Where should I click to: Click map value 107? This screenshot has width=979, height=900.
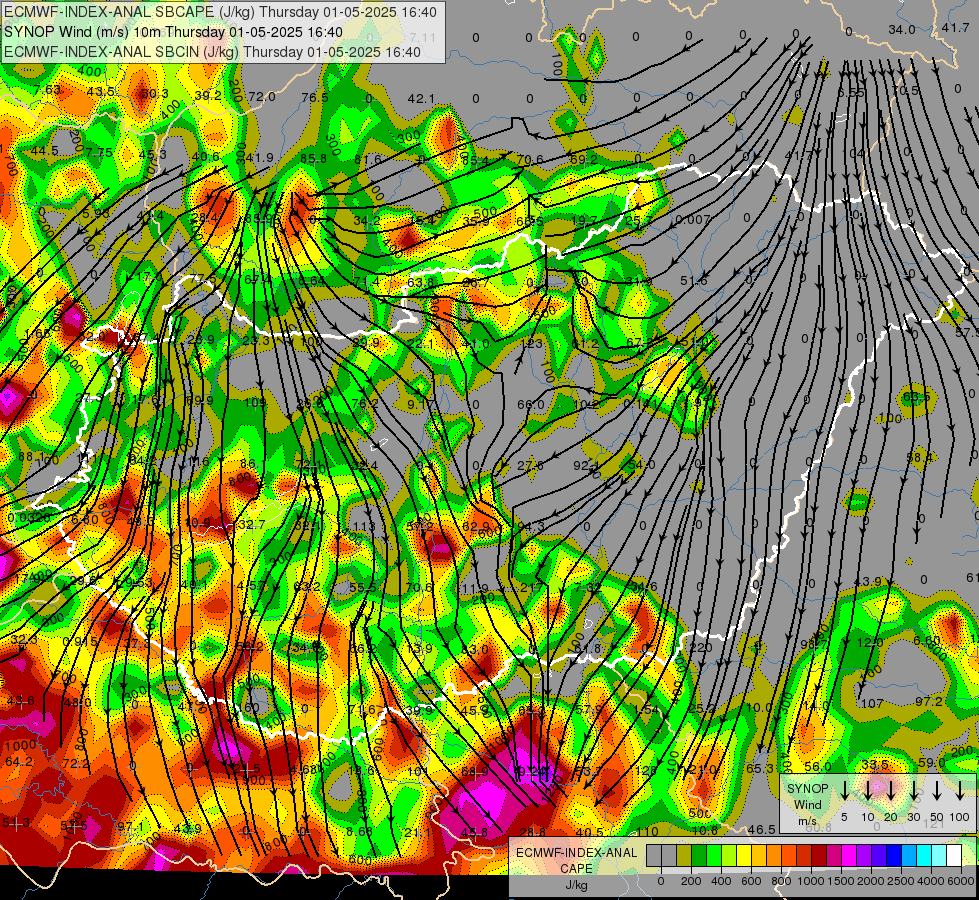872,703
